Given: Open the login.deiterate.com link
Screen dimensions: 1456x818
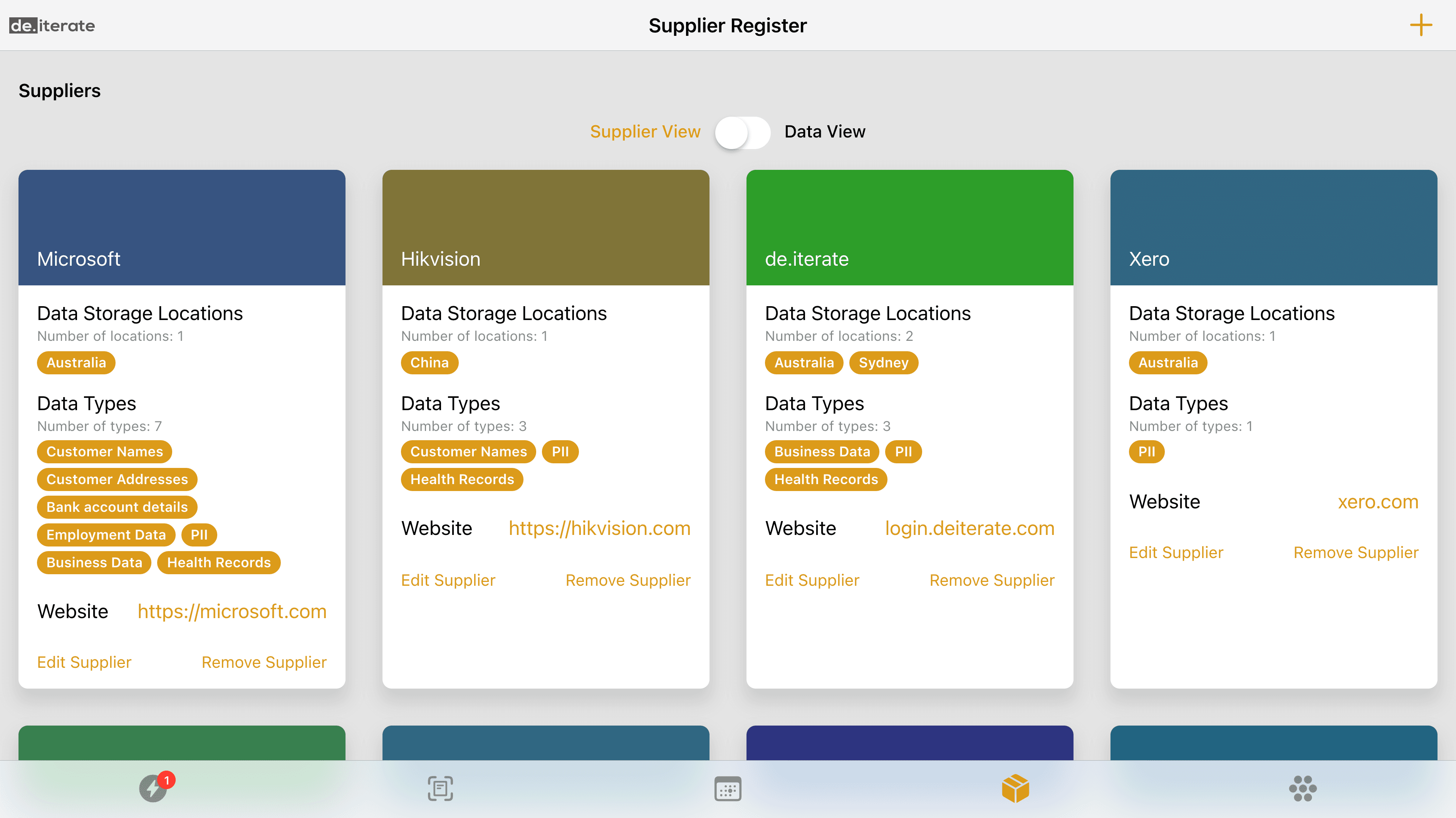Looking at the screenshot, I should click(970, 528).
